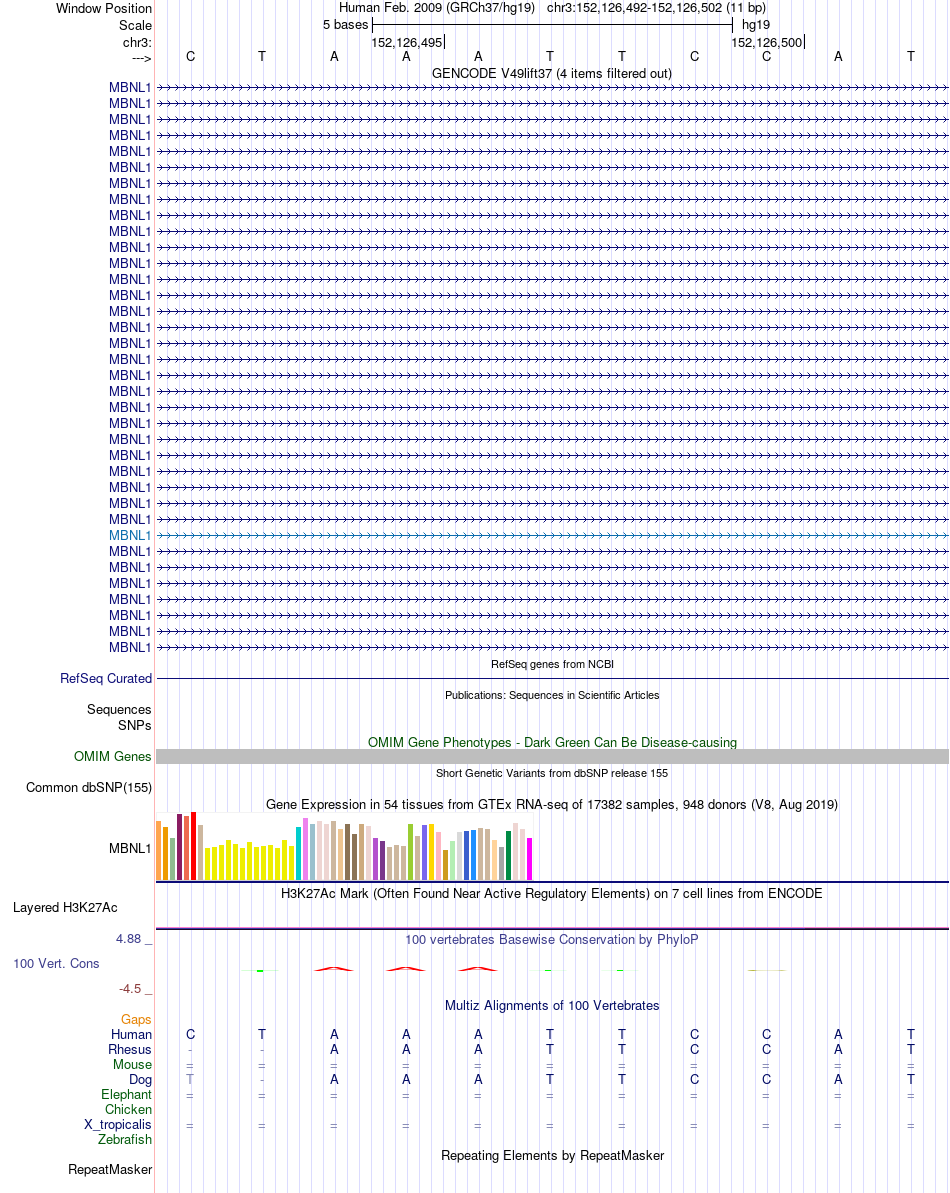Click the gray OMIM Genes item bar
950x1193 pixels.
(x=552, y=756)
